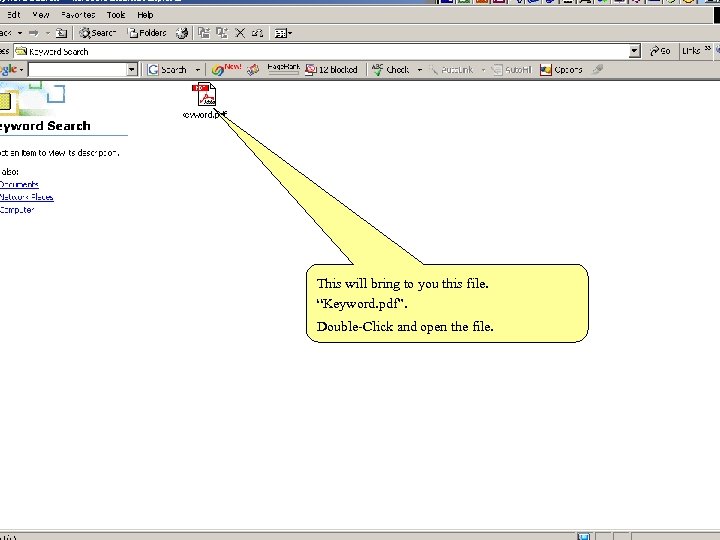This screenshot has width=720, height=540.
Task: Click the Highlight marker icon
Action: [597, 70]
